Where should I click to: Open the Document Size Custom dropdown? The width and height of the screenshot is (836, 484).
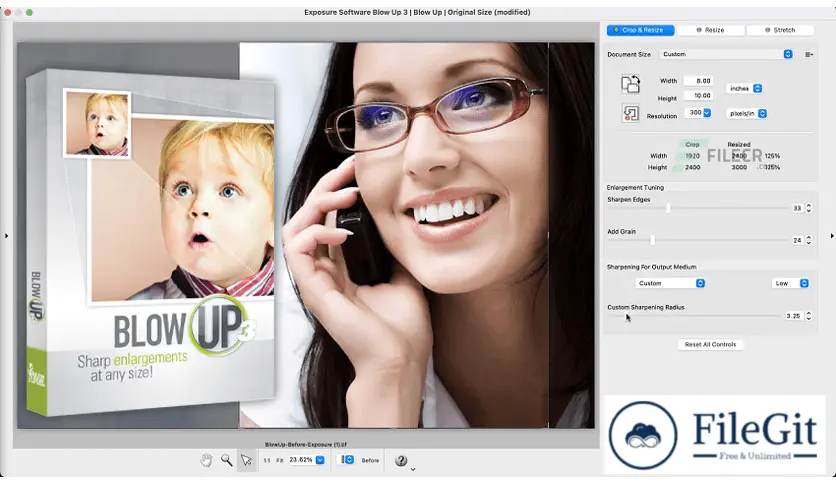[x=726, y=54]
